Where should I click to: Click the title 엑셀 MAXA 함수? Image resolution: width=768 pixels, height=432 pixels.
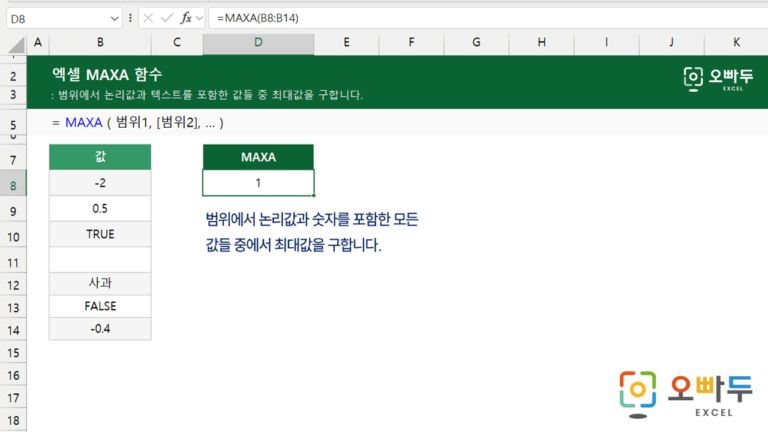[107, 74]
